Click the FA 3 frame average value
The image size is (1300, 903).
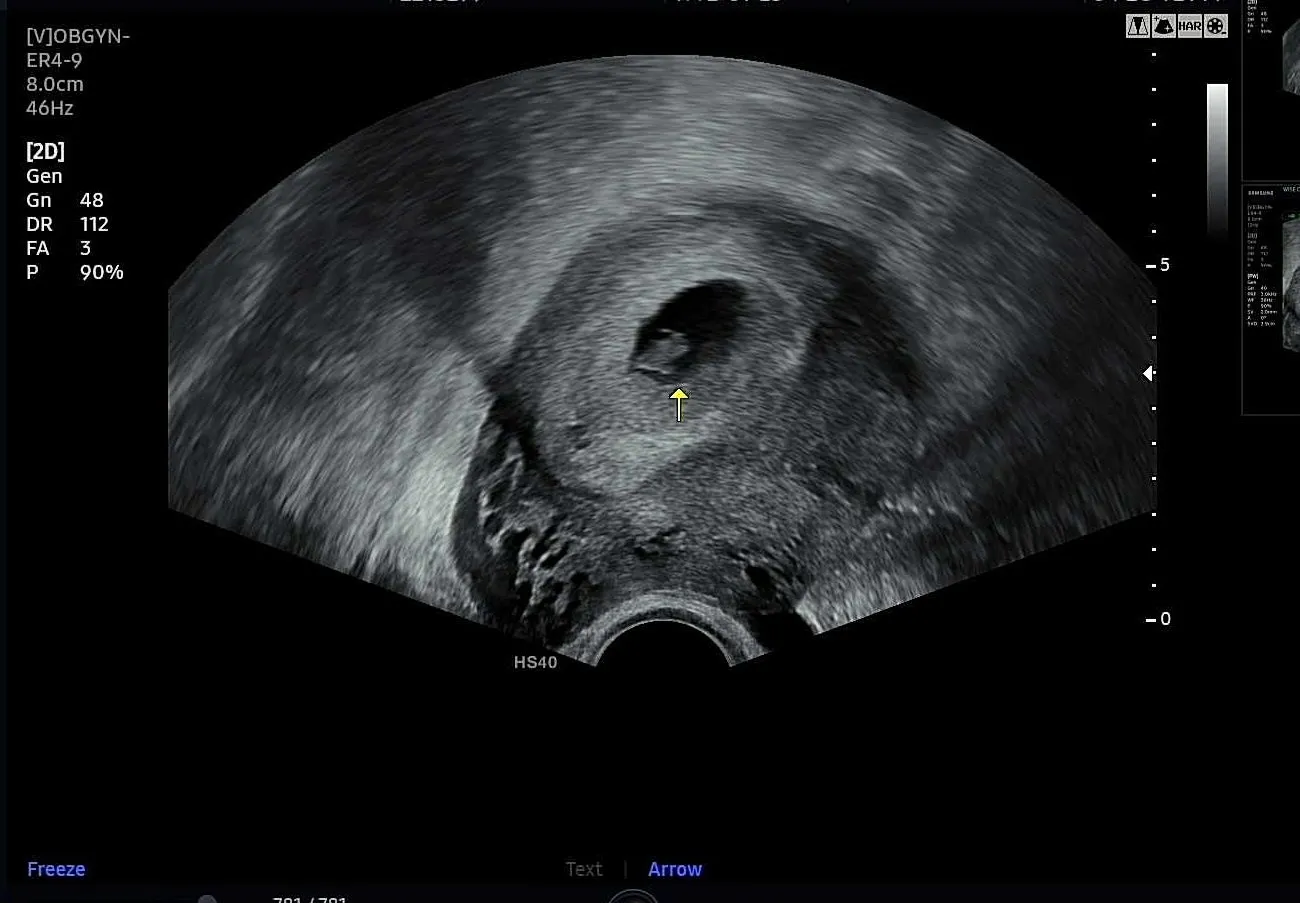pyautogui.click(x=59, y=248)
